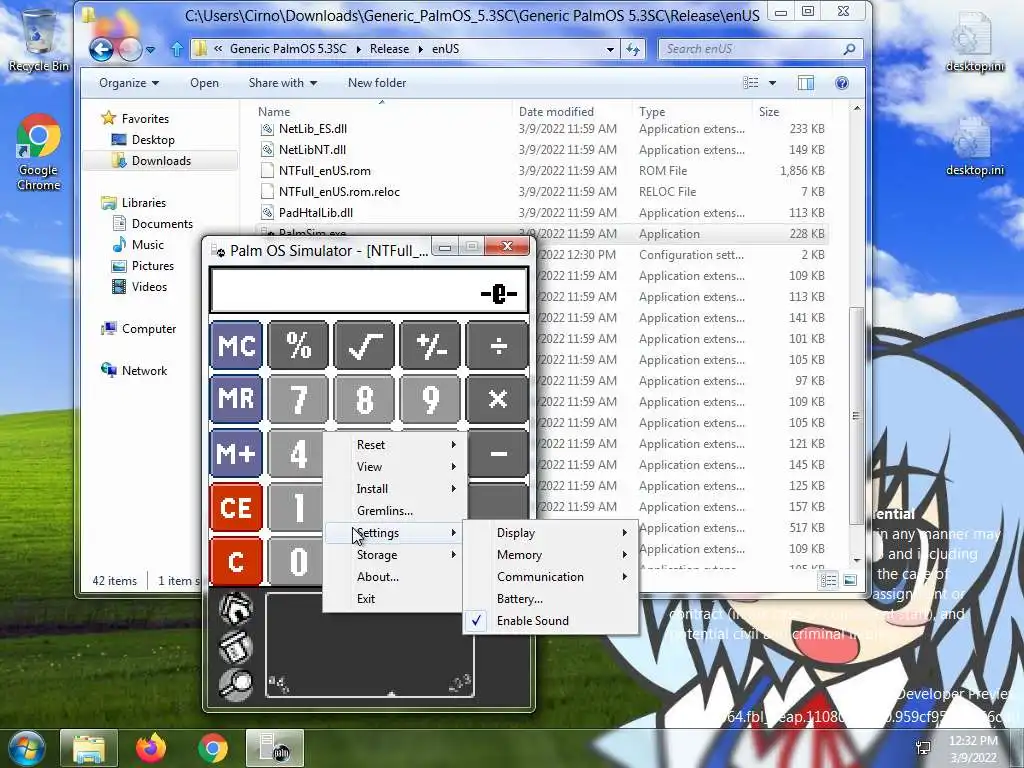This screenshot has height=768, width=1024.
Task: Tap the Palm Home silkscreen icon
Action: click(x=236, y=608)
